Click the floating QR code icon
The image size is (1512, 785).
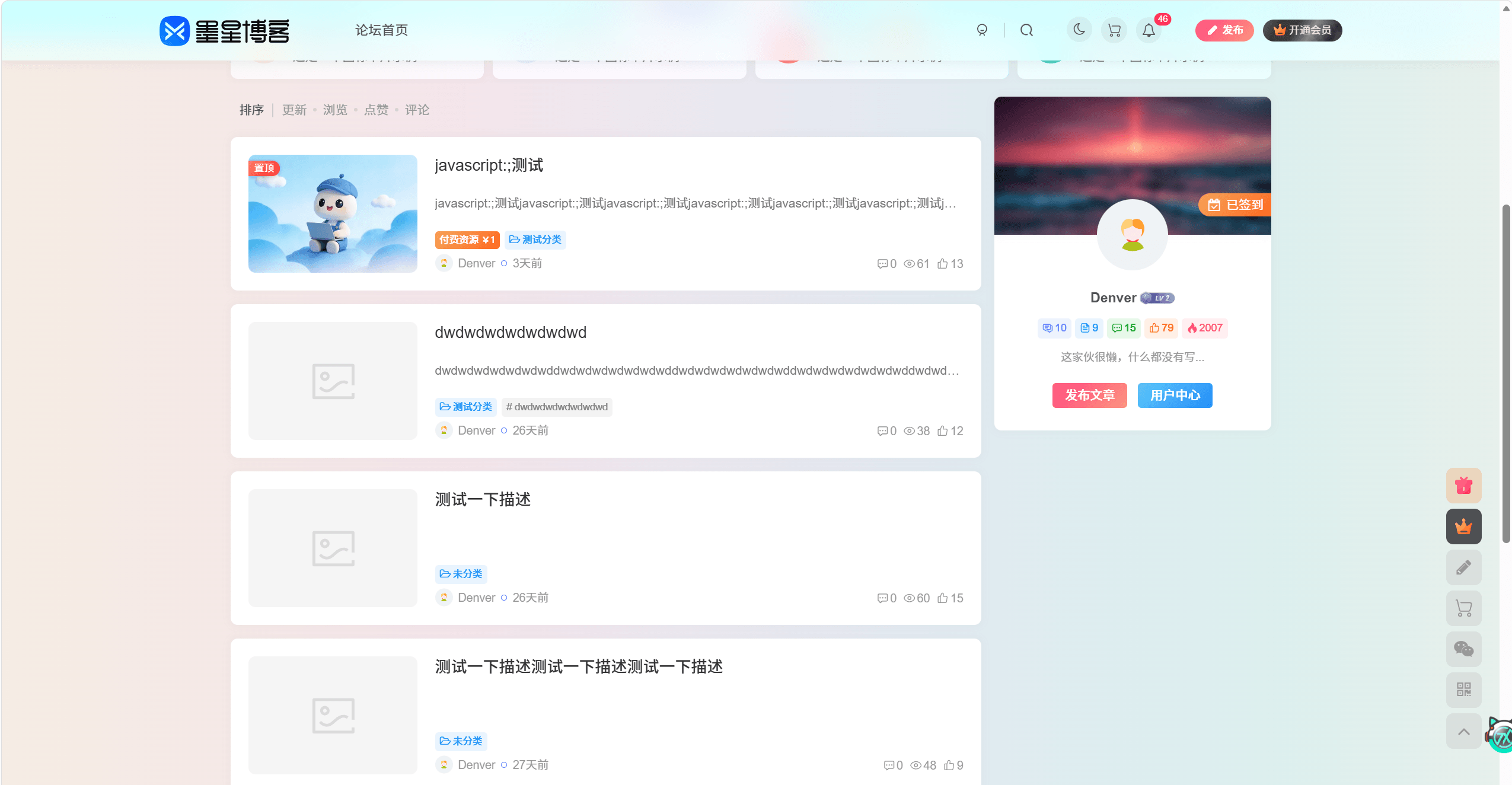click(x=1463, y=690)
